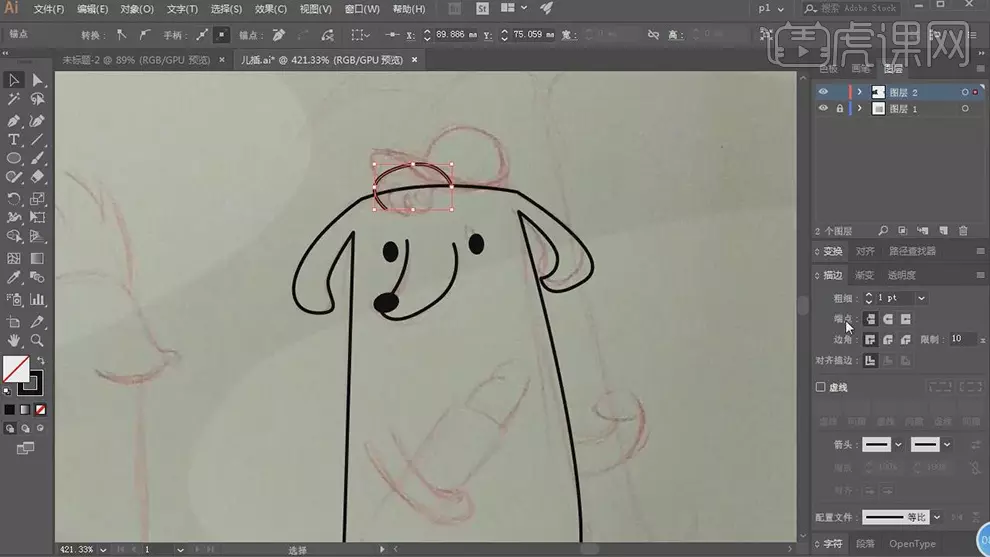Select the Pen tool
The height and width of the screenshot is (557, 990).
click(14, 120)
